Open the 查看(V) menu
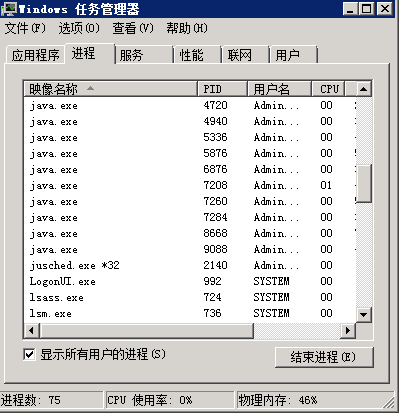The width and height of the screenshot is (399, 414). pos(133,28)
